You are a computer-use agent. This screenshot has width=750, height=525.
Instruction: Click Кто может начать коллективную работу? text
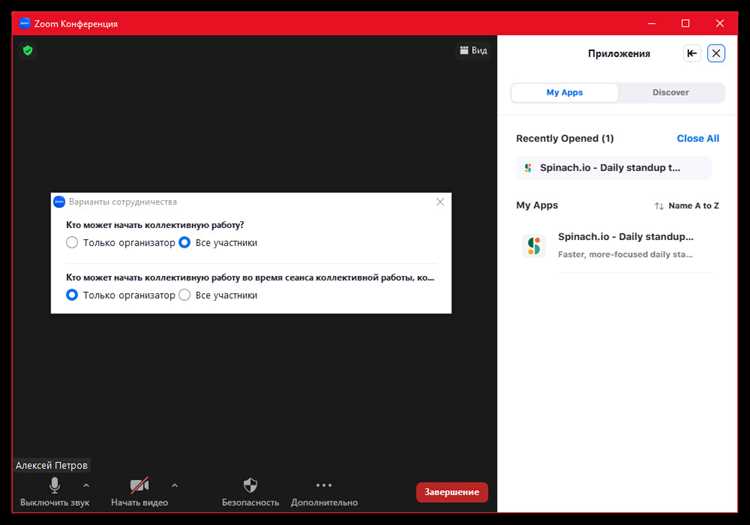point(155,225)
